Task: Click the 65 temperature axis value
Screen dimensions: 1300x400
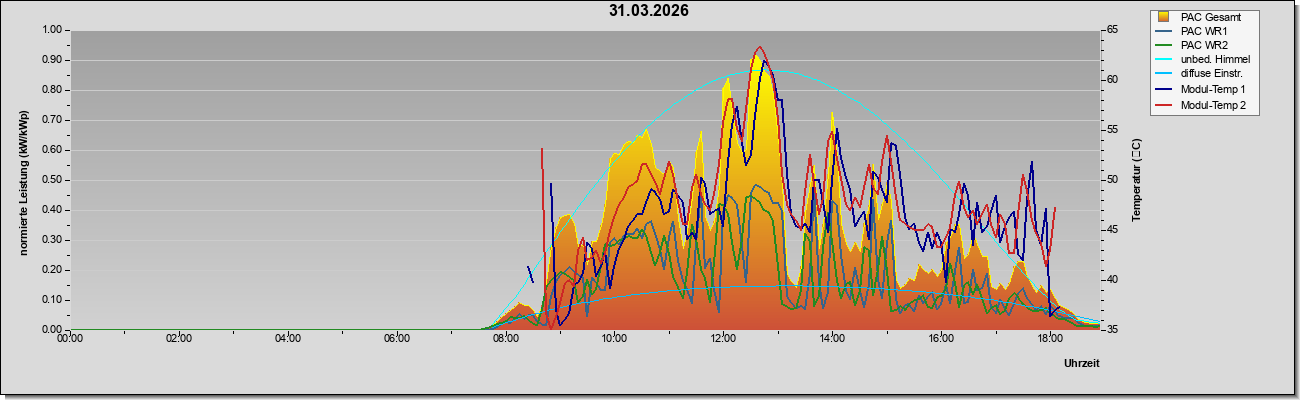Action: 1112,30
